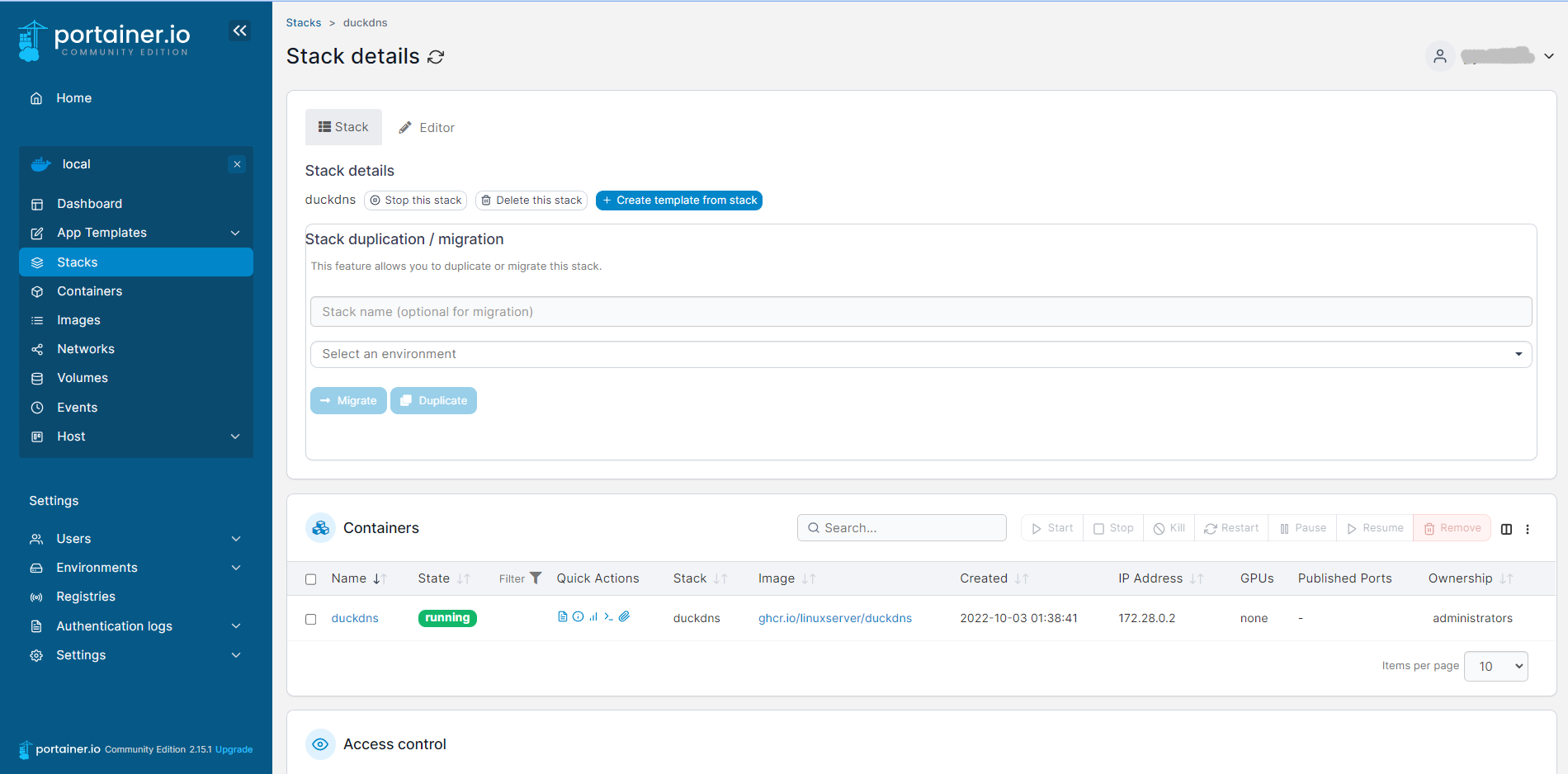Open Home from the sidebar
The image size is (1568, 774).
[x=73, y=98]
